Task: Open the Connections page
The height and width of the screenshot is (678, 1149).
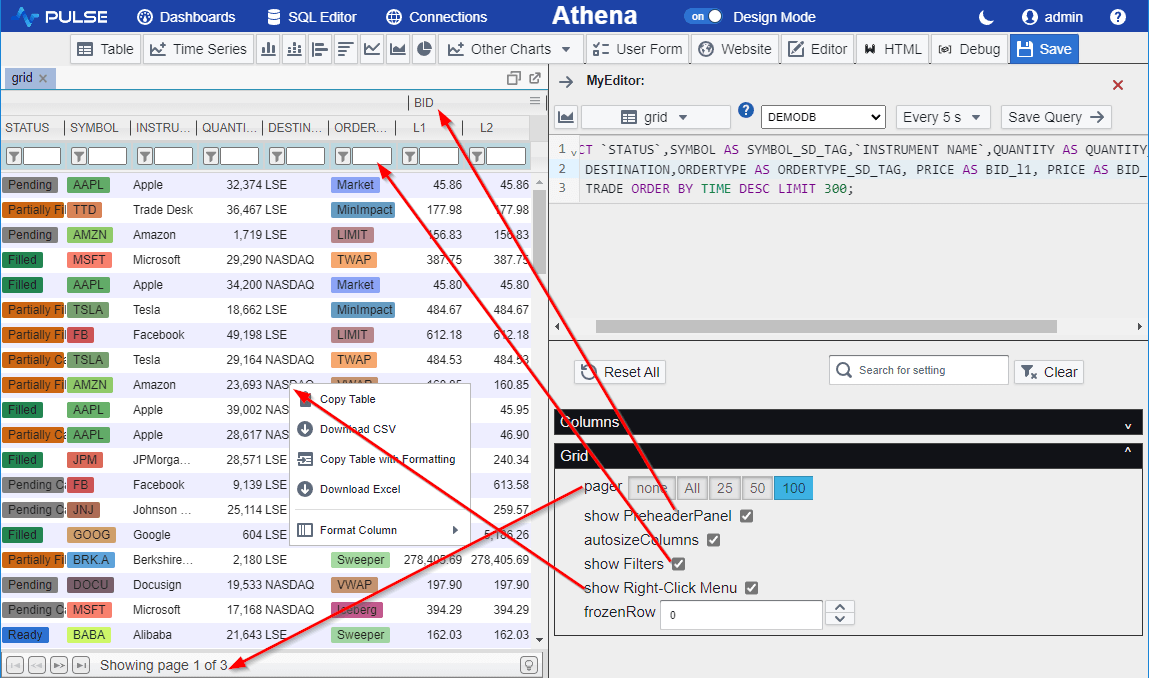Action: pos(436,17)
